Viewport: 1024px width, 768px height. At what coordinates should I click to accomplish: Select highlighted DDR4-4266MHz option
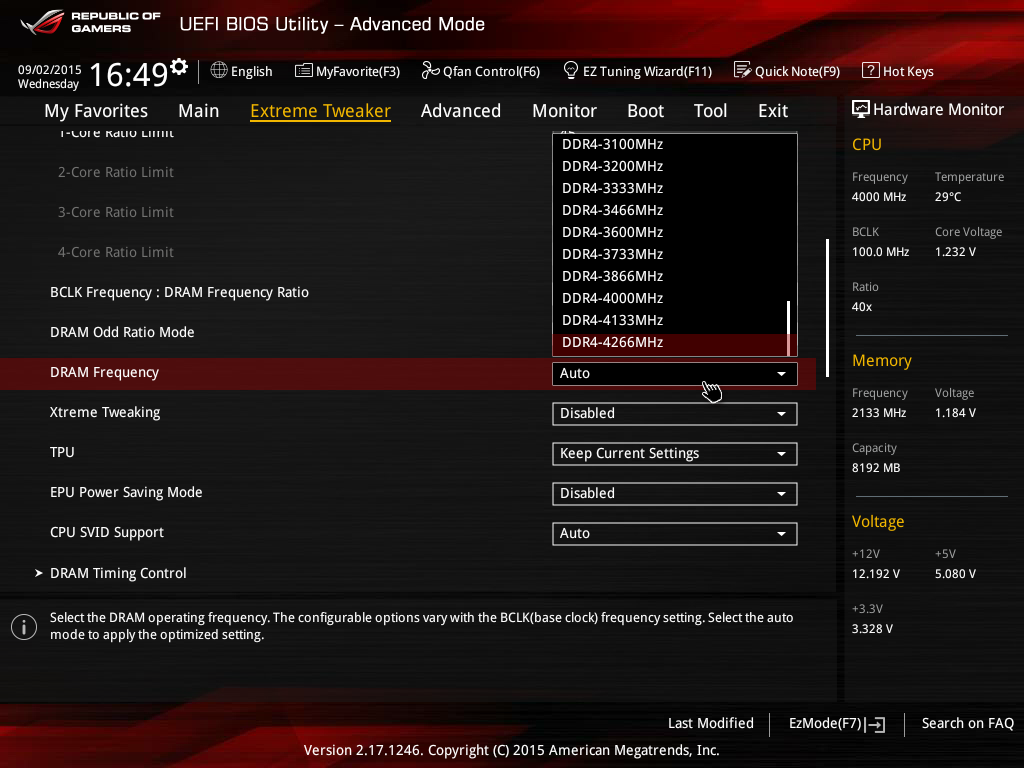pyautogui.click(x=670, y=343)
